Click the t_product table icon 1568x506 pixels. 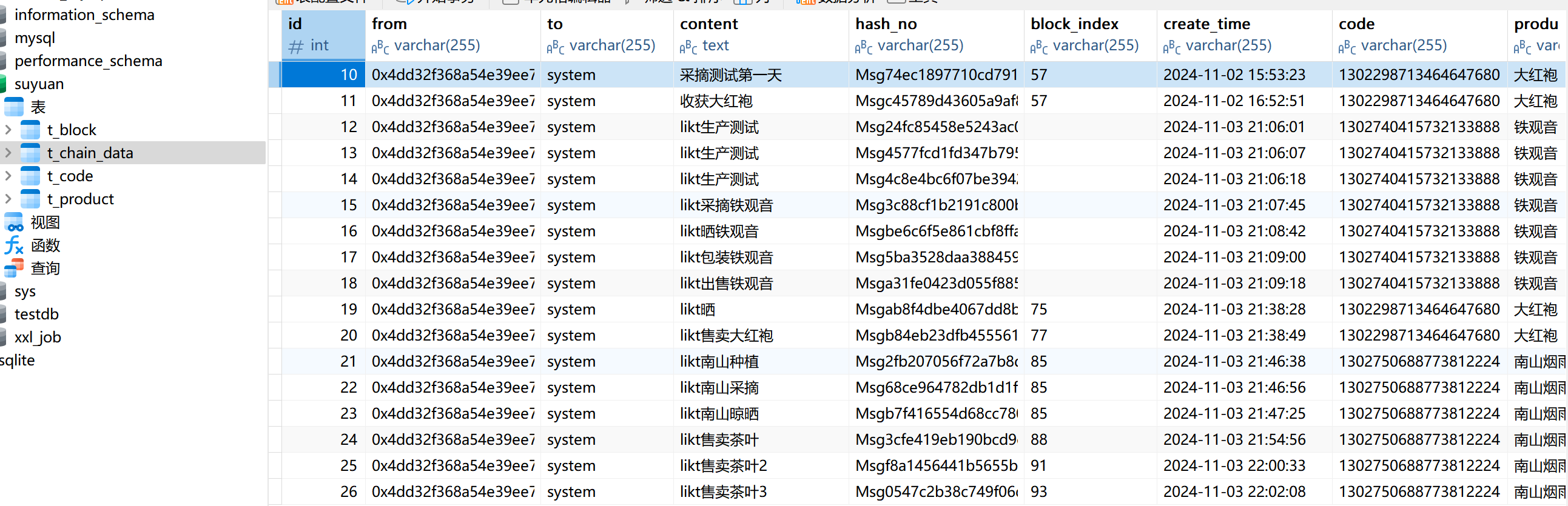tap(30, 199)
